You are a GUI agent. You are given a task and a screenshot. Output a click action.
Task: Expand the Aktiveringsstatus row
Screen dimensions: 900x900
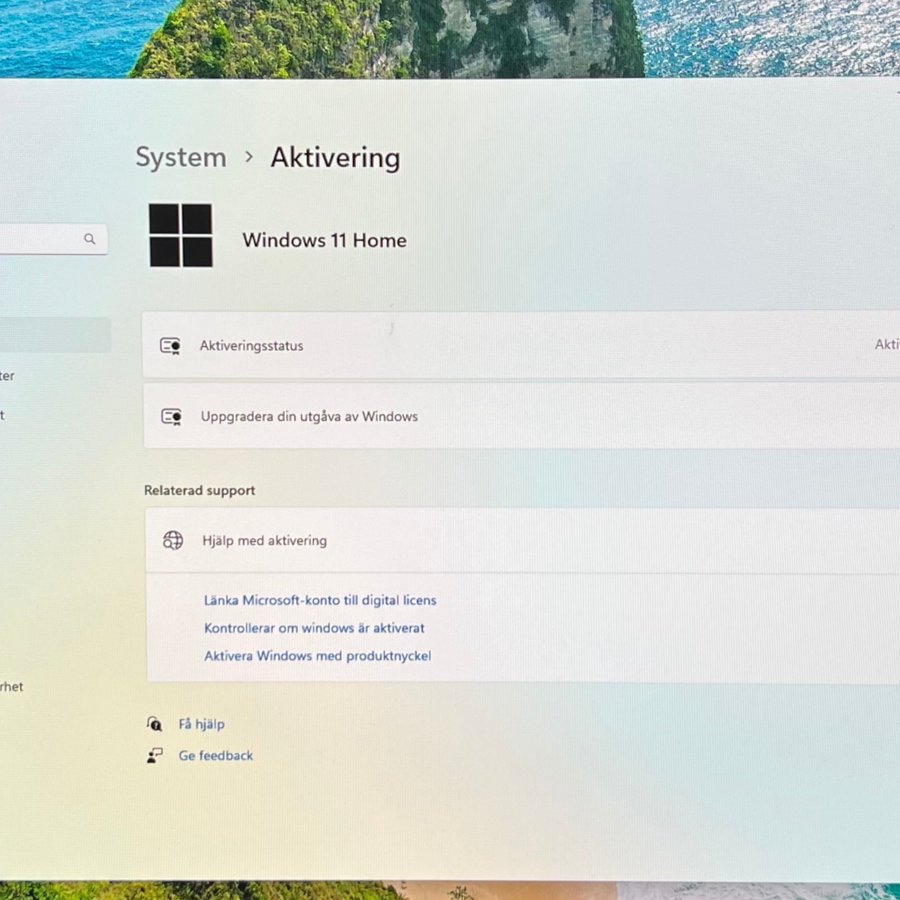(x=520, y=345)
